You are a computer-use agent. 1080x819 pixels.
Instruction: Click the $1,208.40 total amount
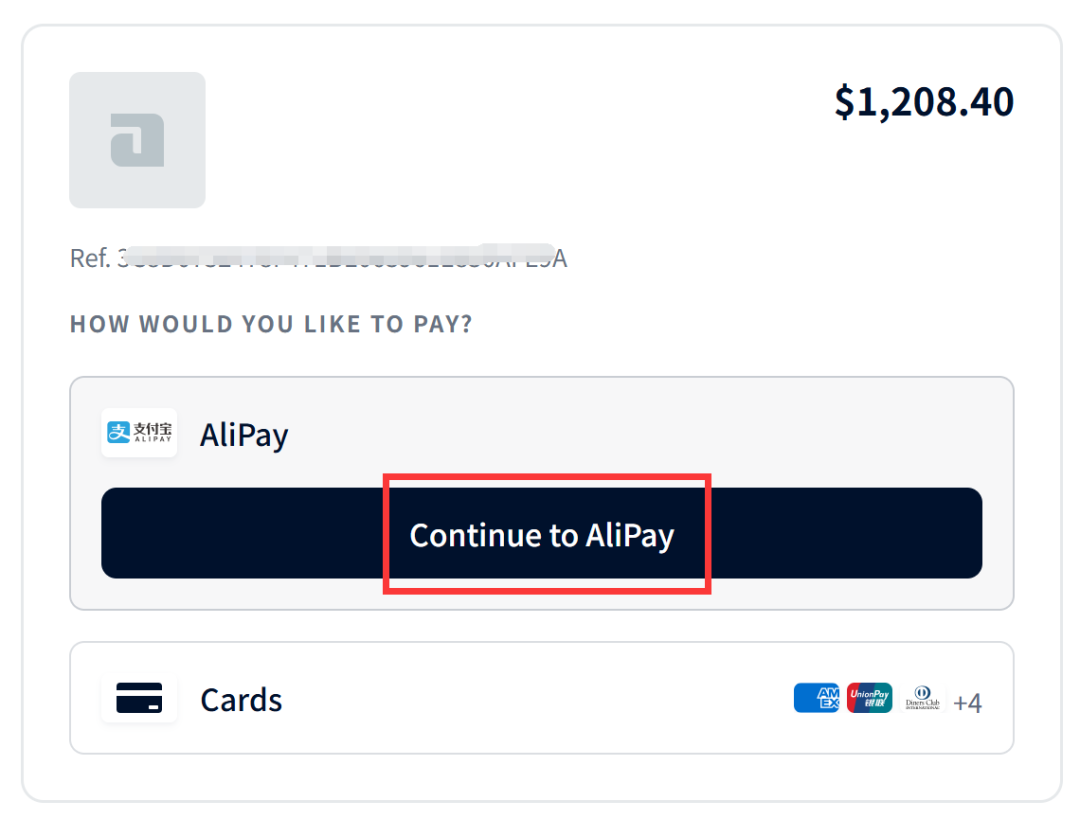(x=924, y=102)
